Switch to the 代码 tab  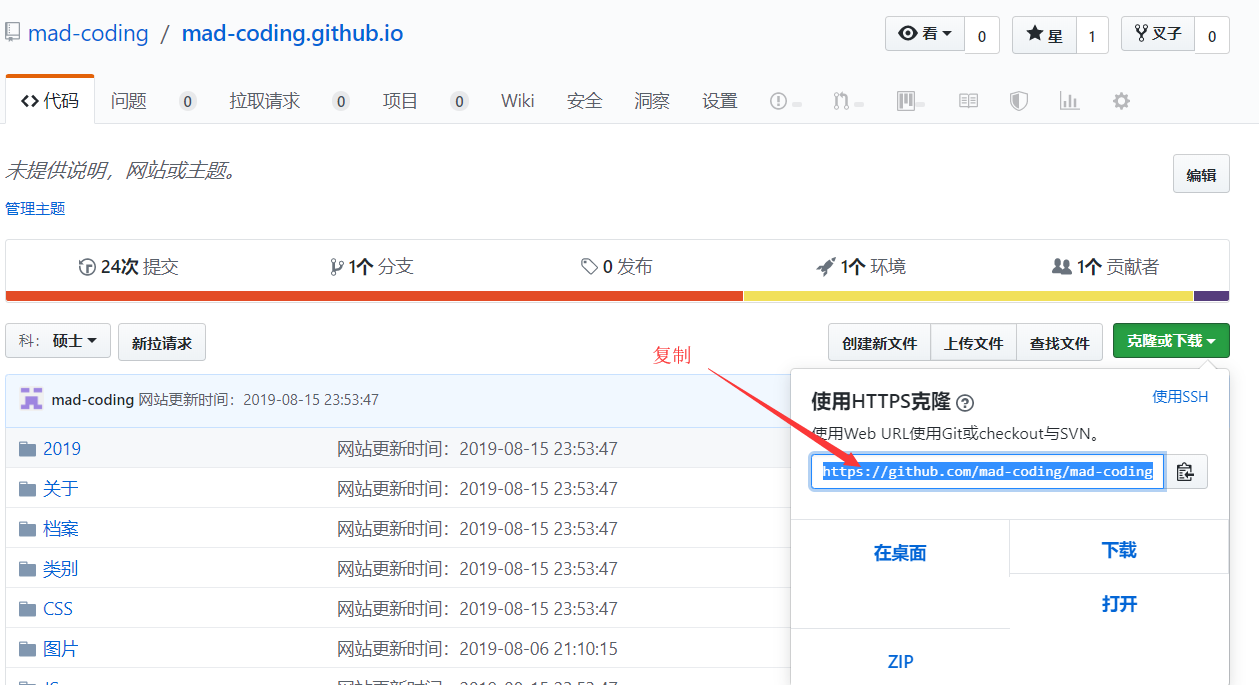tap(50, 100)
